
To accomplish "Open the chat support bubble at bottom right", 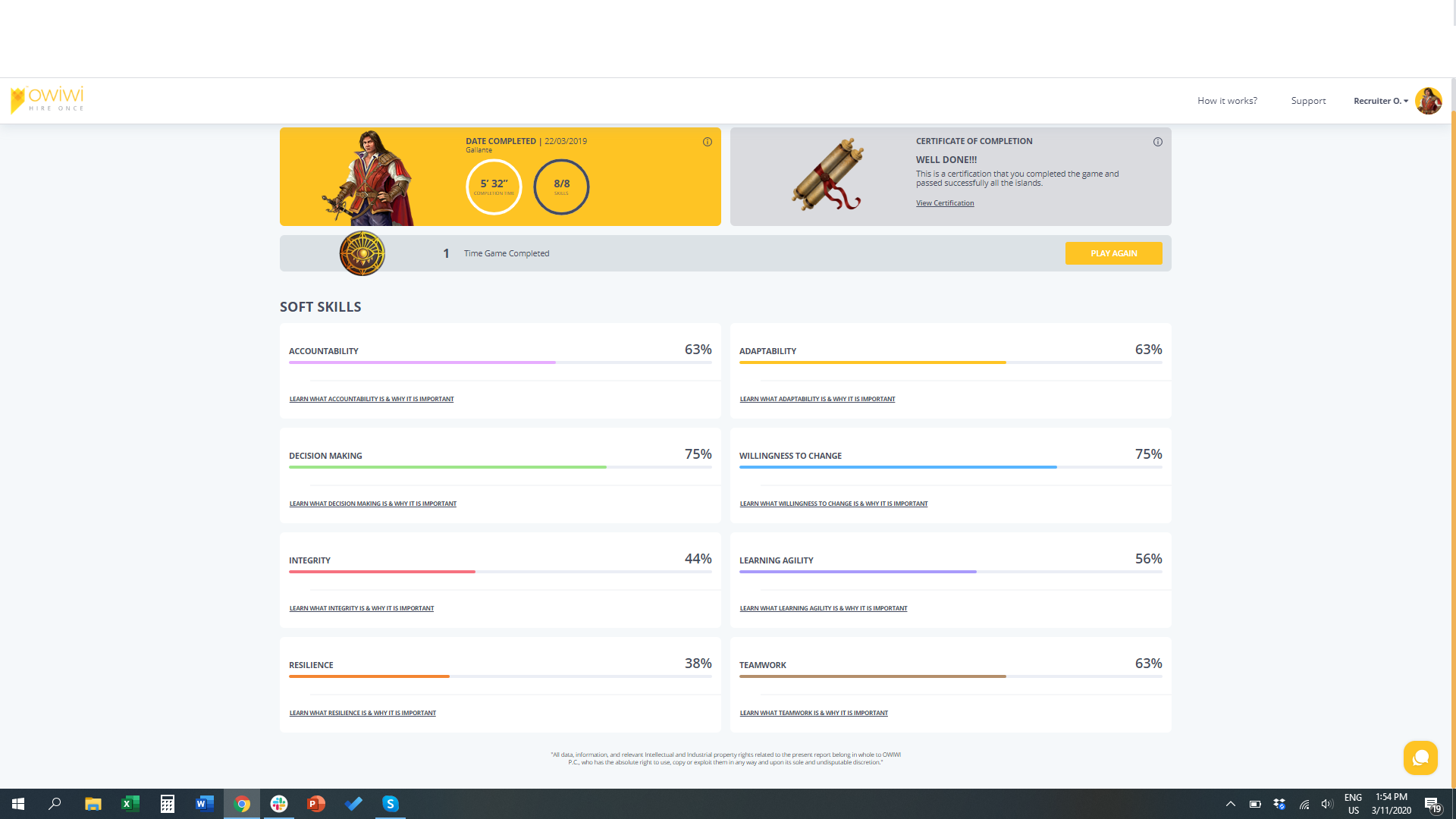I will coord(1421,758).
